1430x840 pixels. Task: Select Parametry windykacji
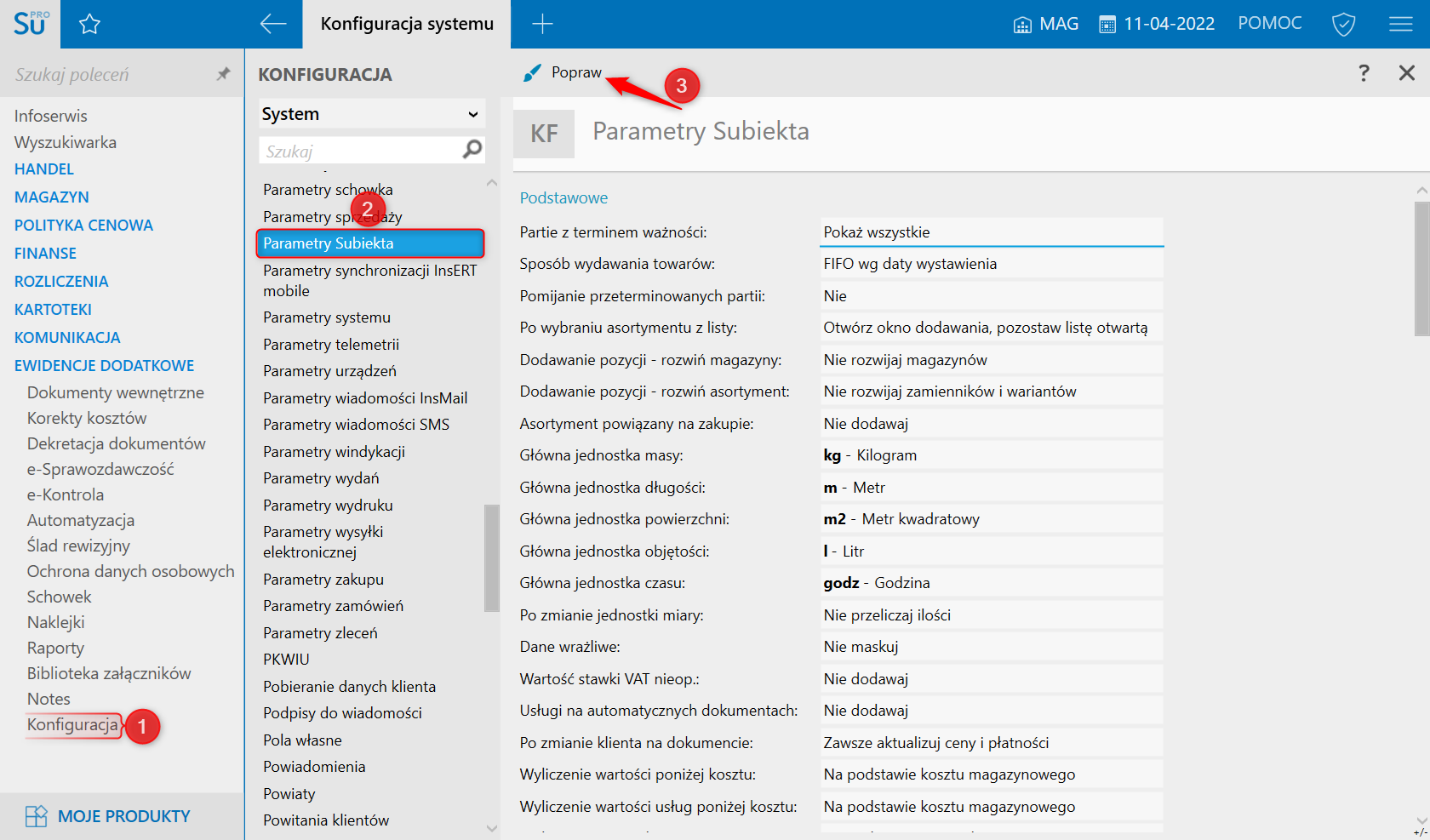tap(334, 452)
